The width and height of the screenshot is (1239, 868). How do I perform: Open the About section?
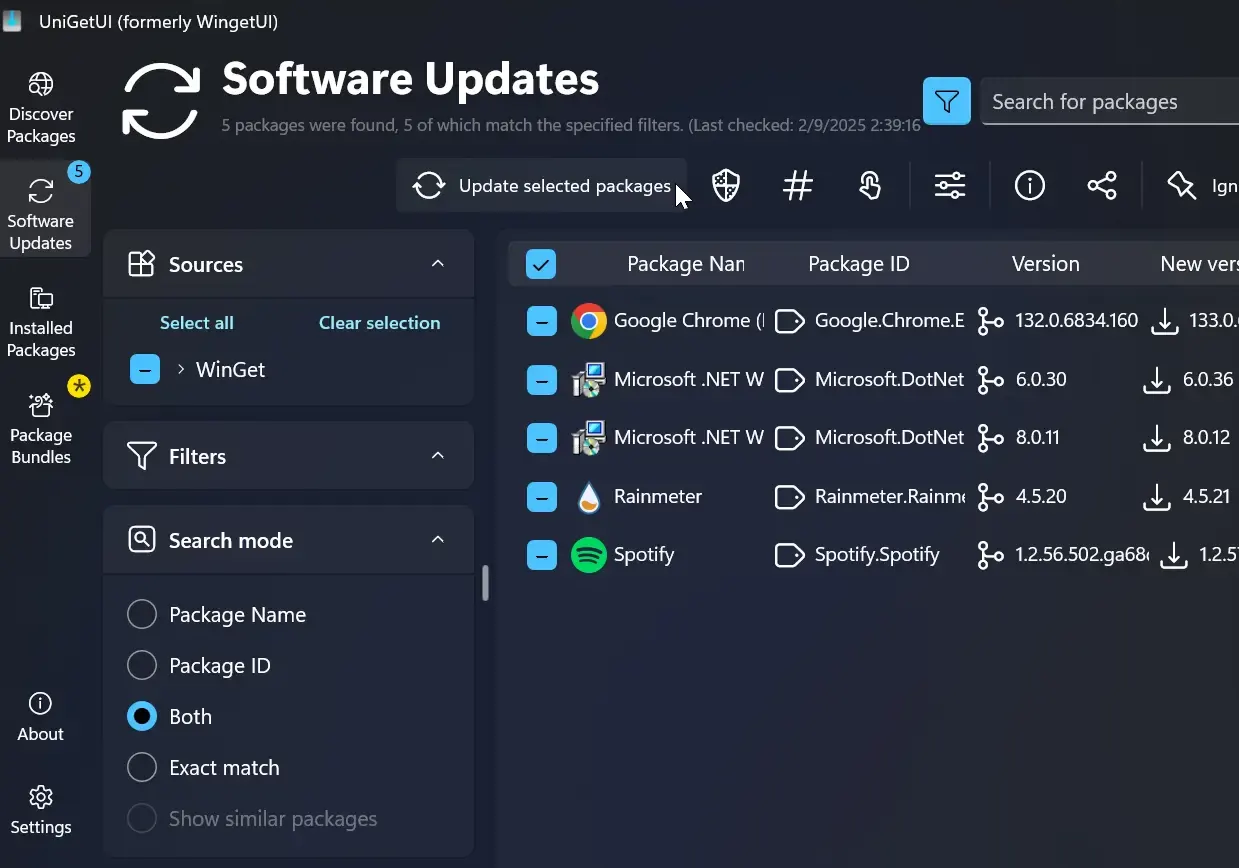[40, 717]
